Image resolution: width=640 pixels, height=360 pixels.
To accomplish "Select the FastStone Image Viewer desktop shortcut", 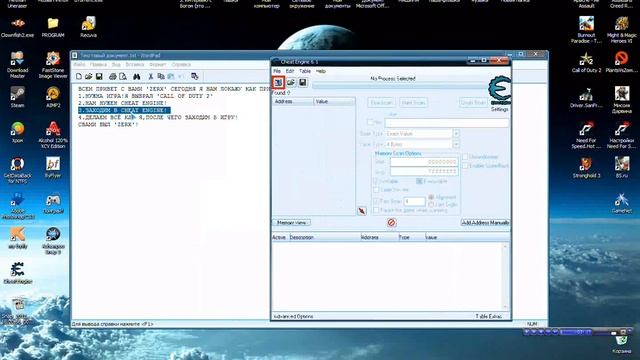I will 53,64.
